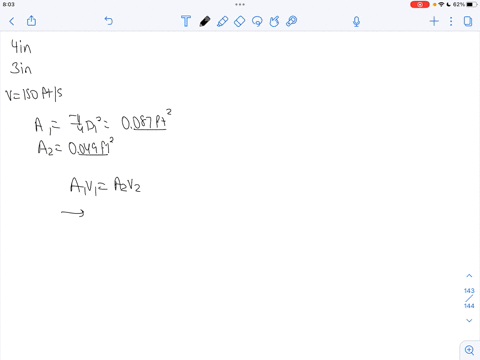
Task: Select the black Pen tool
Action: tap(205, 21)
